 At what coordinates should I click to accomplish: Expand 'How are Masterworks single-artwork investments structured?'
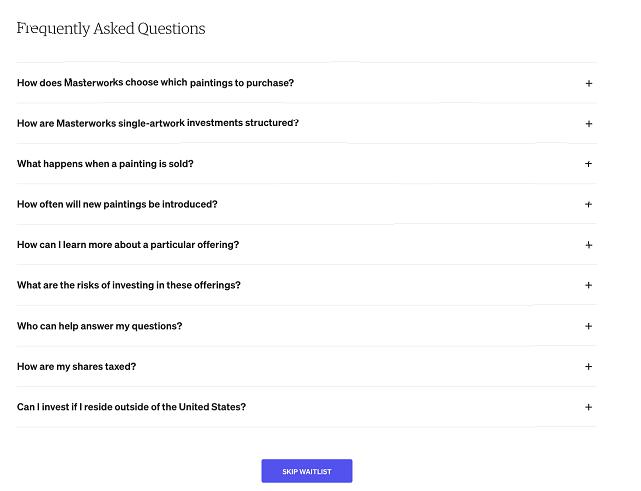coord(158,123)
